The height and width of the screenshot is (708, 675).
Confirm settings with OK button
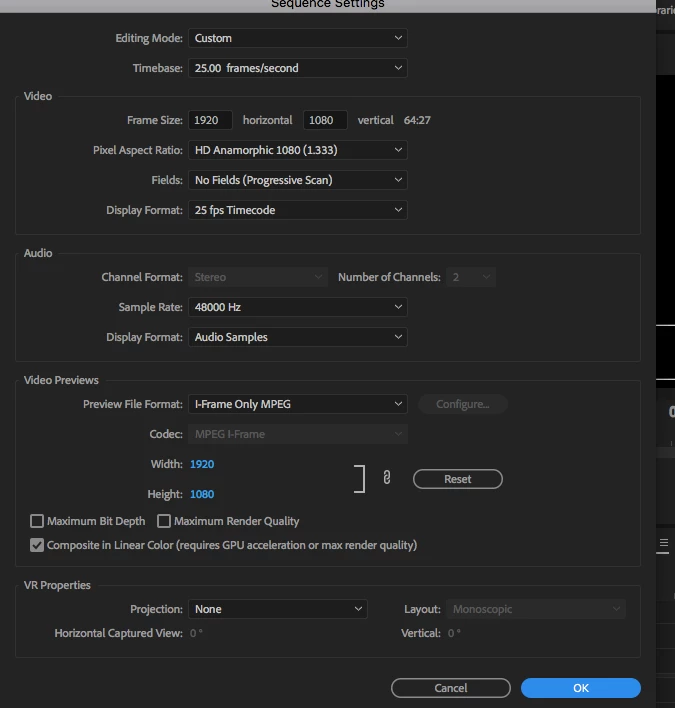tap(581, 688)
